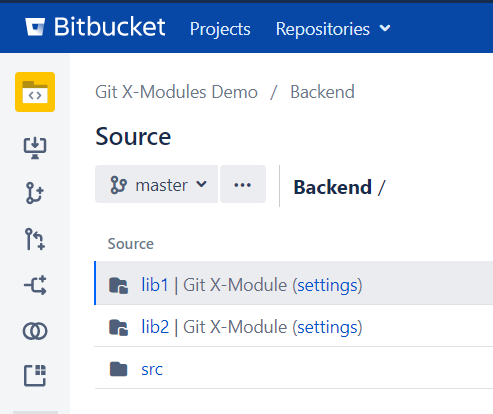Image resolution: width=493 pixels, height=414 pixels.
Task: Click the Bitbucket logo icon
Action: pos(35,27)
